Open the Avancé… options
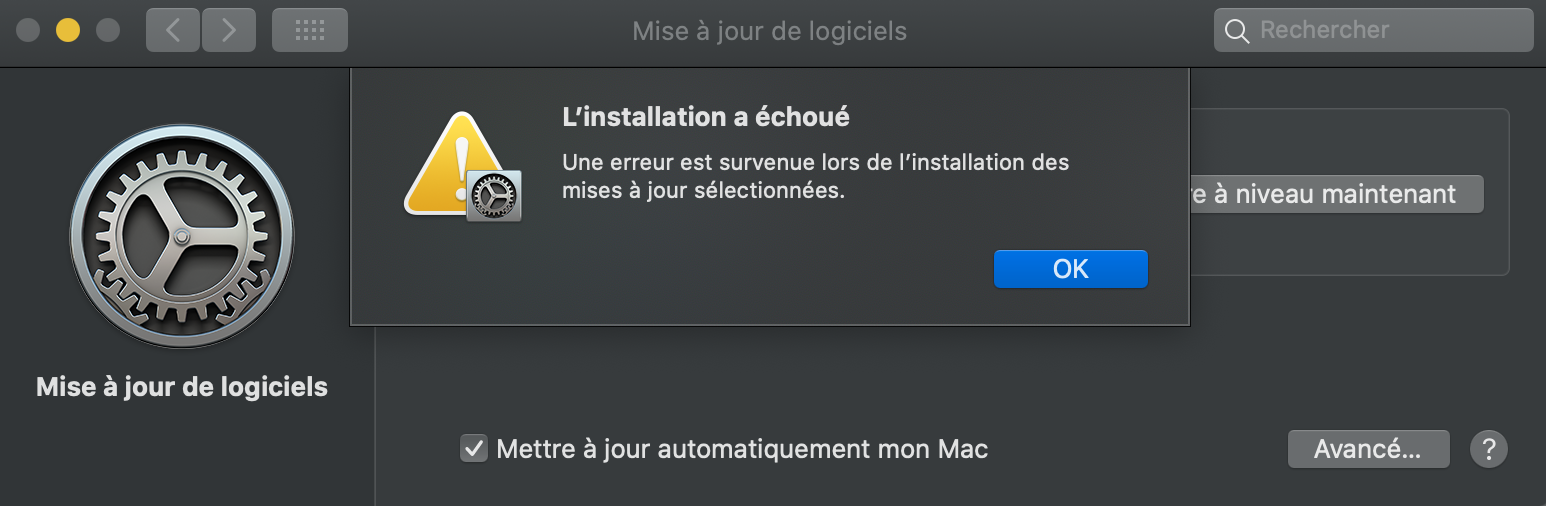1546x506 pixels. tap(1367, 449)
